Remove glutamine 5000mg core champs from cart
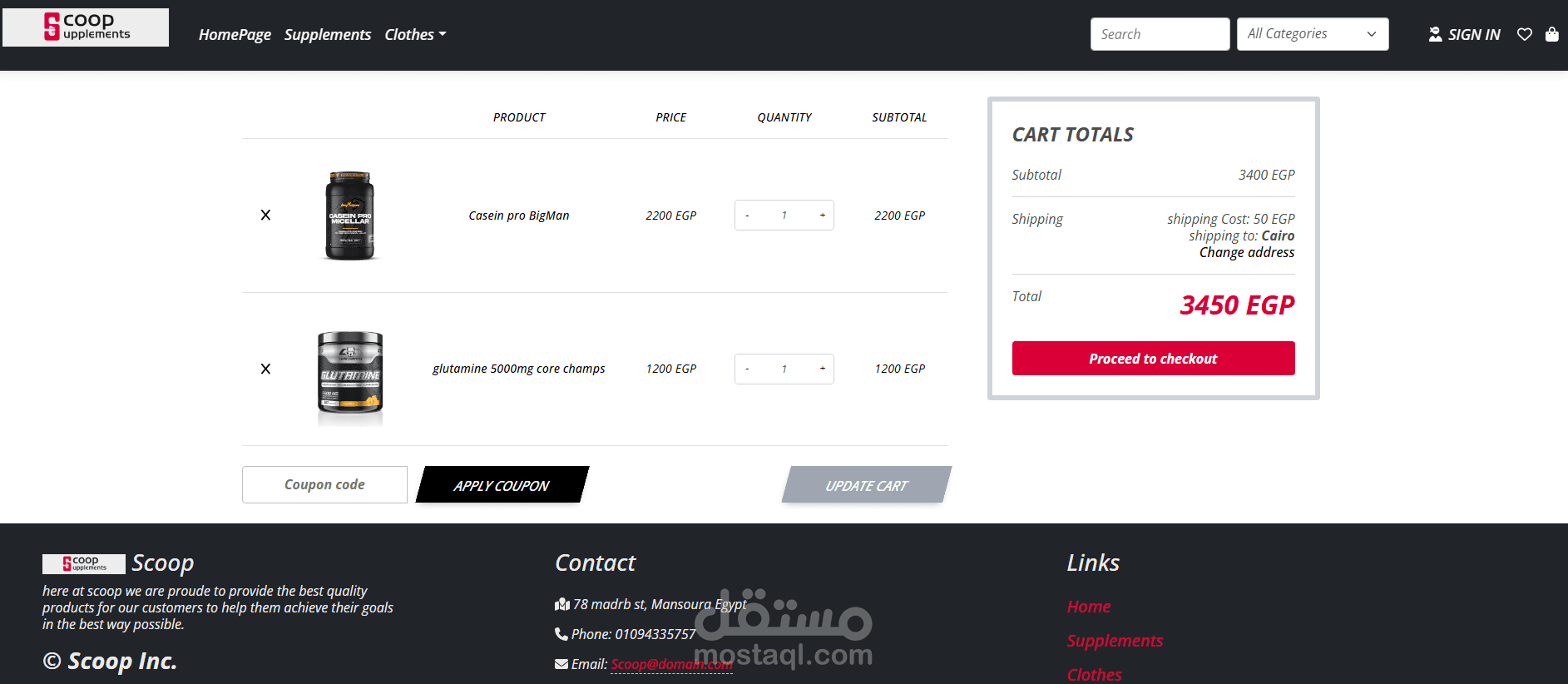The width and height of the screenshot is (1568, 684). [x=265, y=369]
